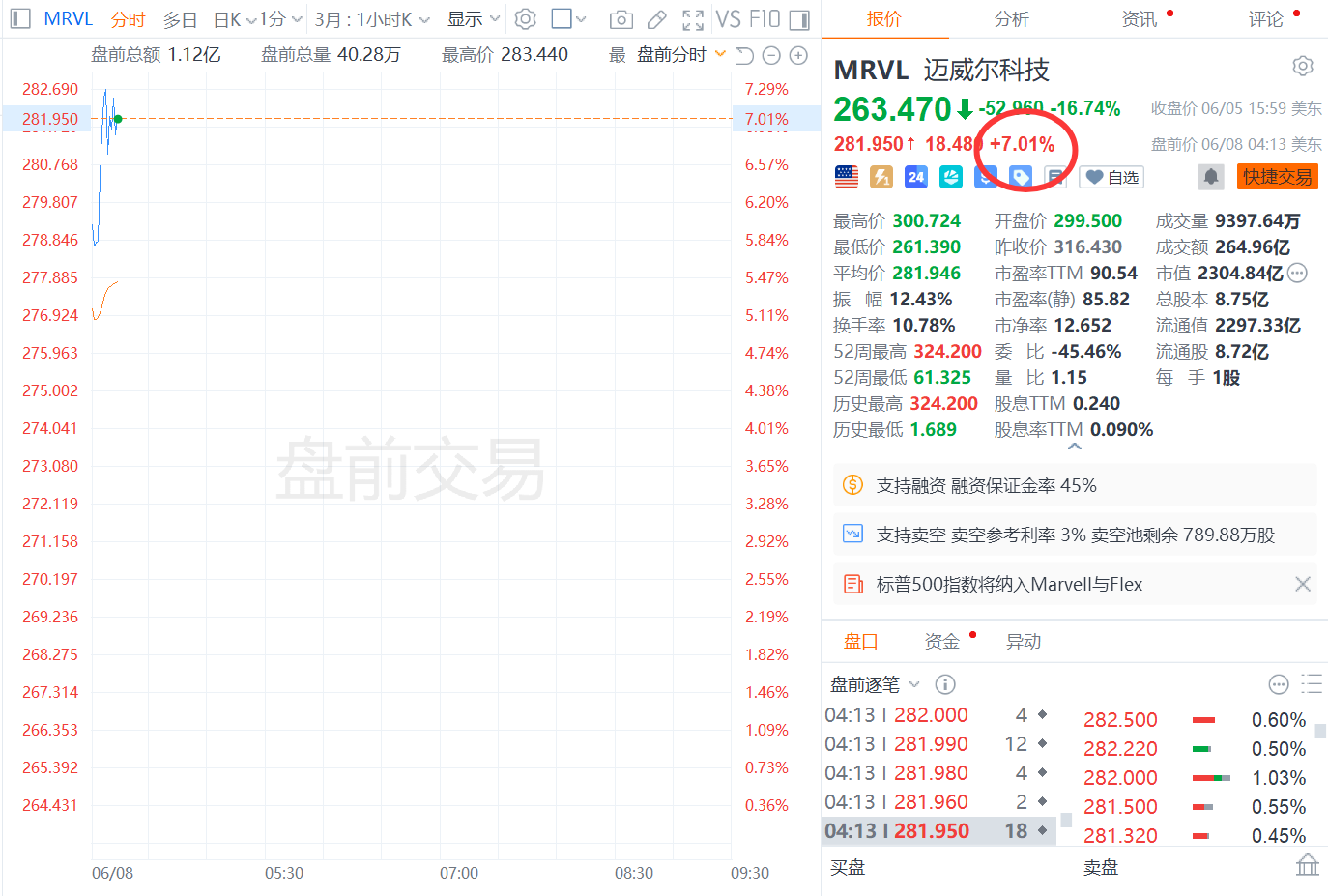Image resolution: width=1328 pixels, height=896 pixels.
Task: Click the orange lightning badge icon
Action: click(881, 177)
